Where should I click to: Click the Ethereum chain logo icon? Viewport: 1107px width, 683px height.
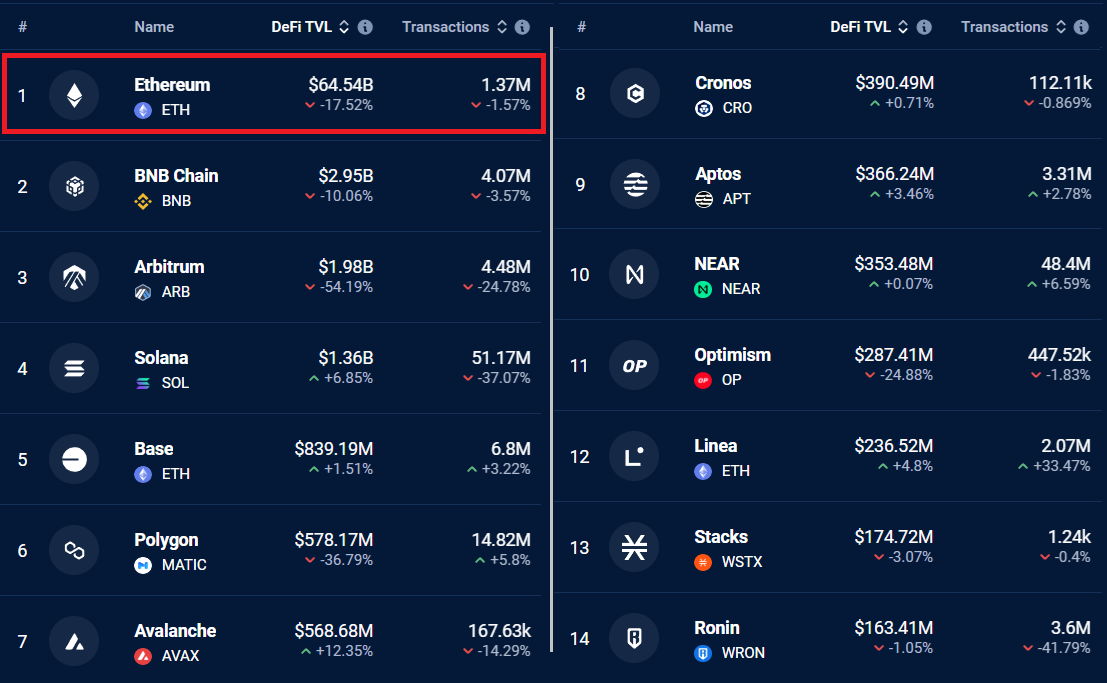pyautogui.click(x=74, y=95)
